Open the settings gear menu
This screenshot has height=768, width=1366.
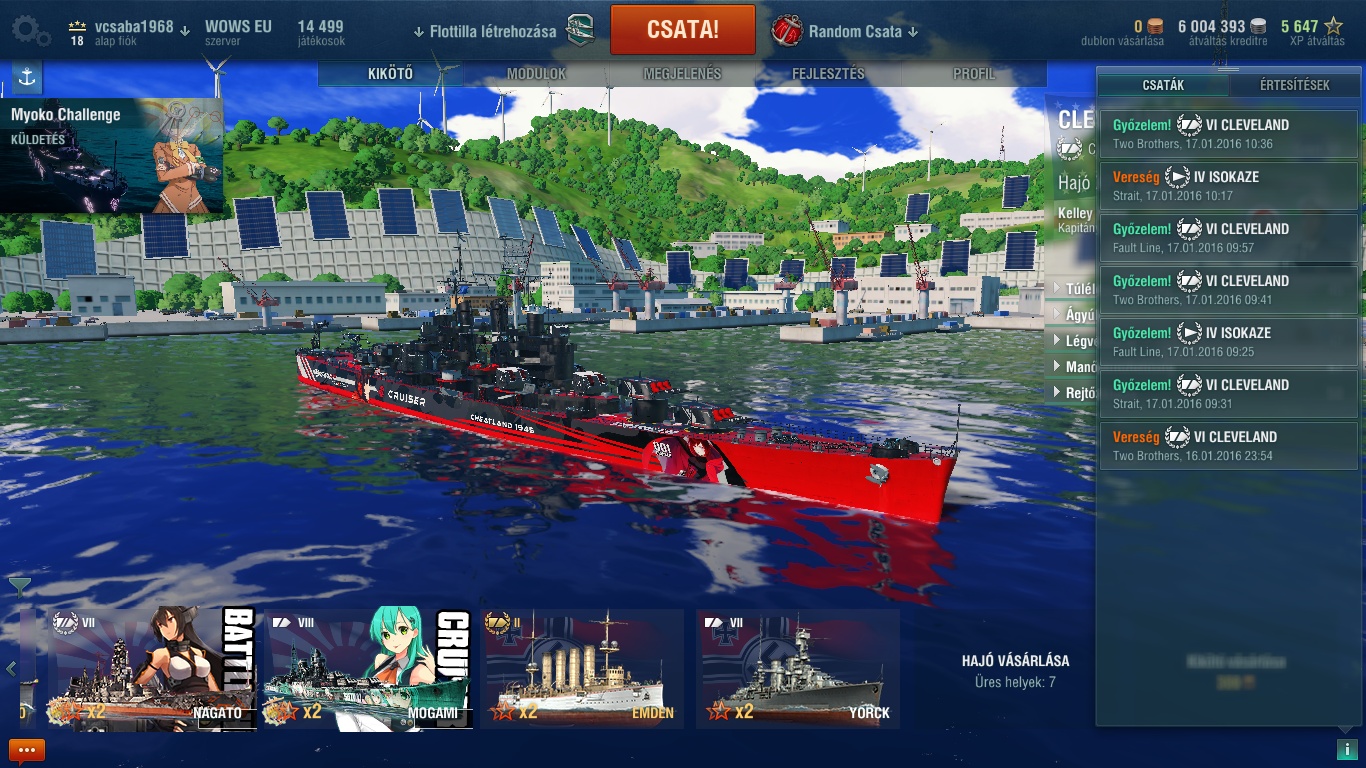click(x=31, y=30)
